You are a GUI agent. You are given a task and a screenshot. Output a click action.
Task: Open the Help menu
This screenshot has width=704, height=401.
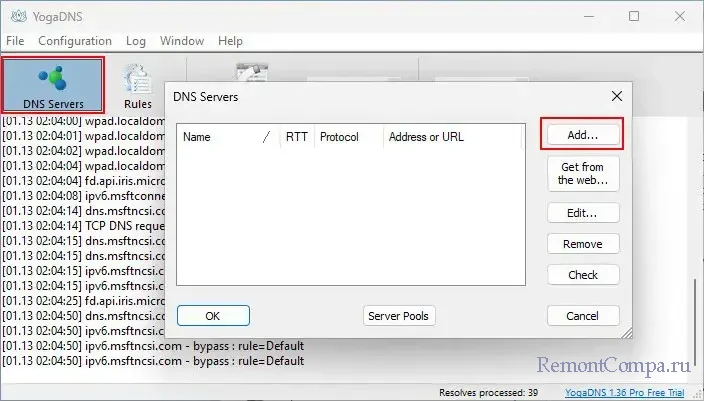(230, 41)
